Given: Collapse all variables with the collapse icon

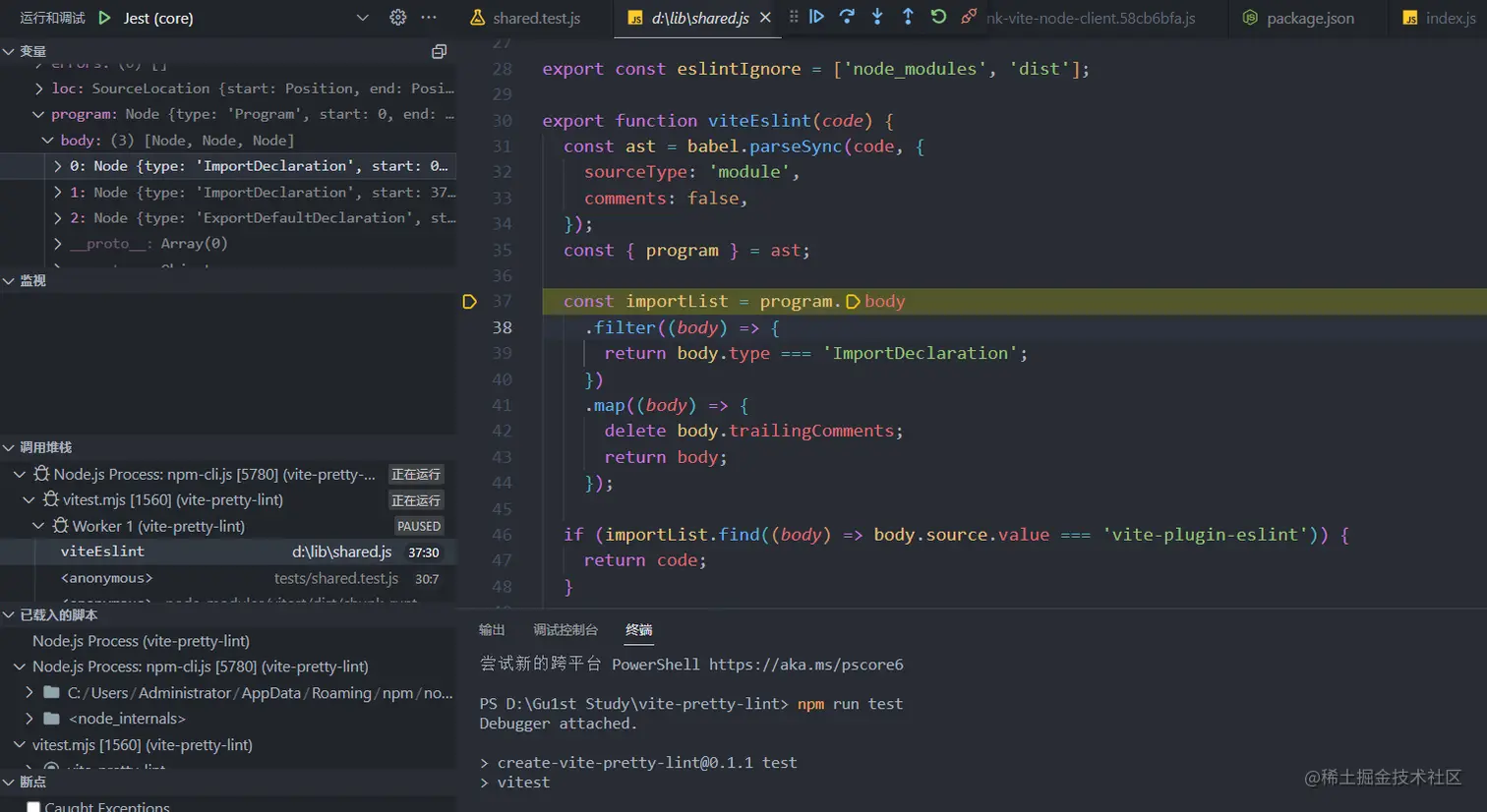Looking at the screenshot, I should click(440, 51).
